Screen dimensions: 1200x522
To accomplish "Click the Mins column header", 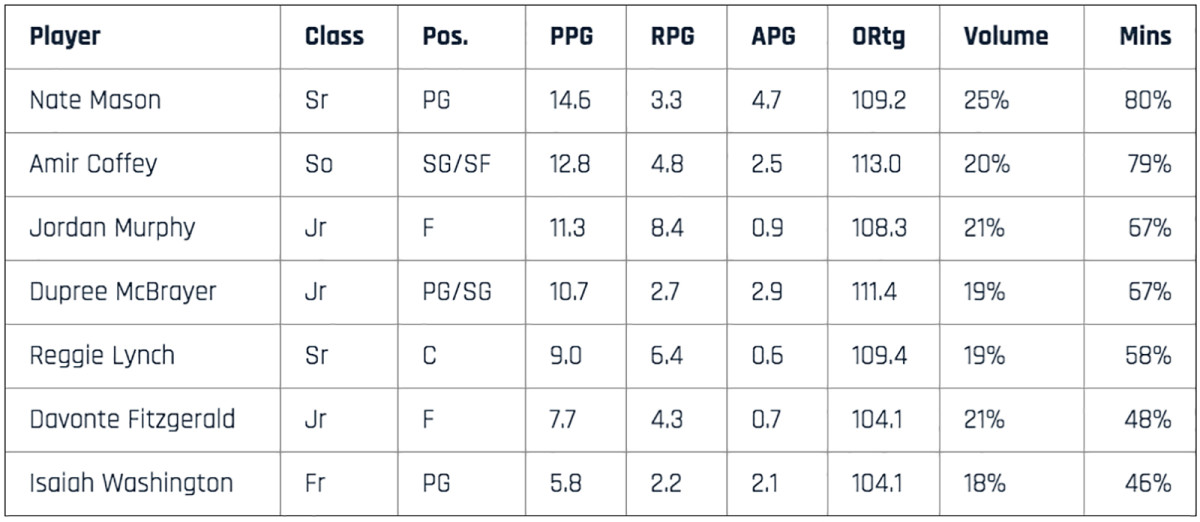I will (1145, 38).
